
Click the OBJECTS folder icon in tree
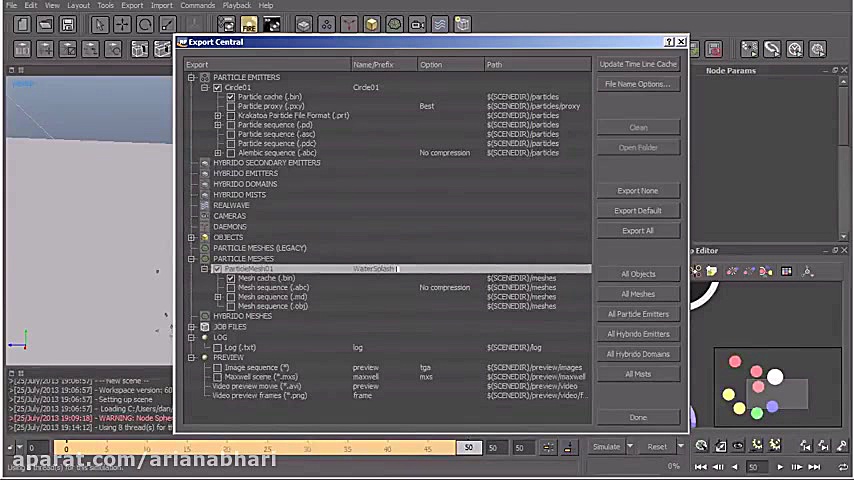205,238
